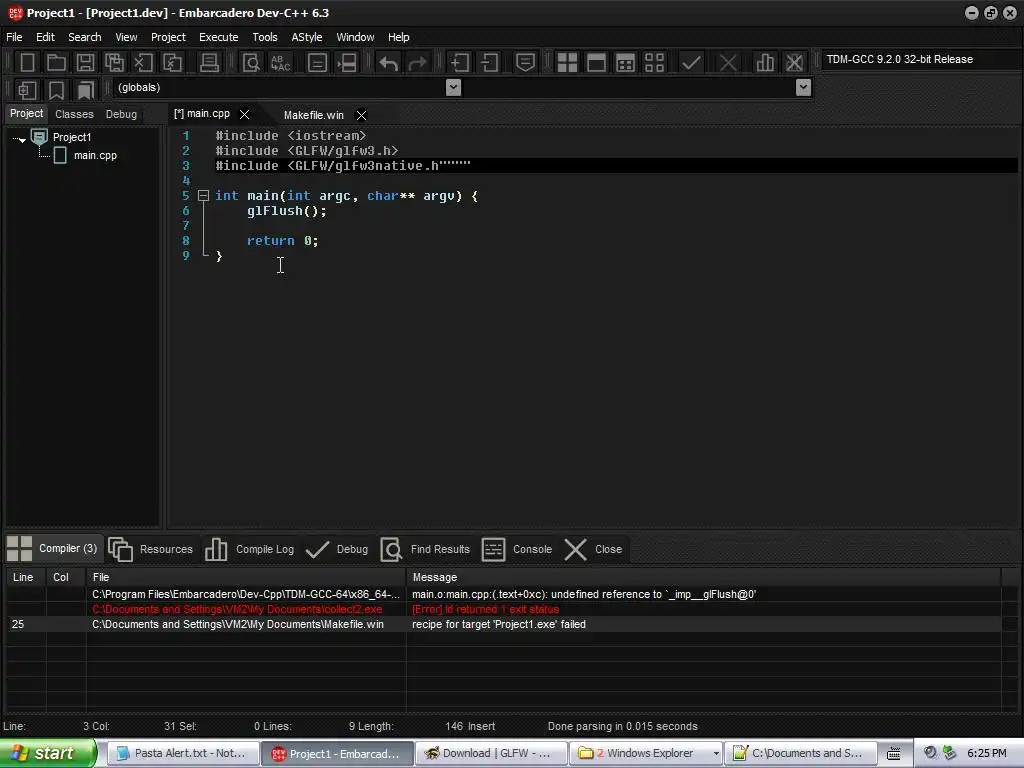Close the Makefile.win editor tab
This screenshot has height=768, width=1024.
361,115
